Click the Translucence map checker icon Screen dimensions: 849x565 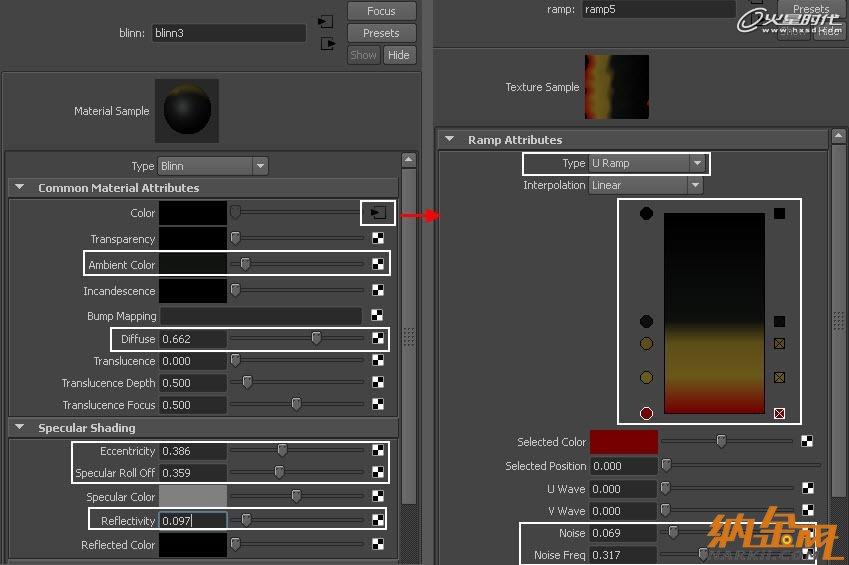(378, 360)
